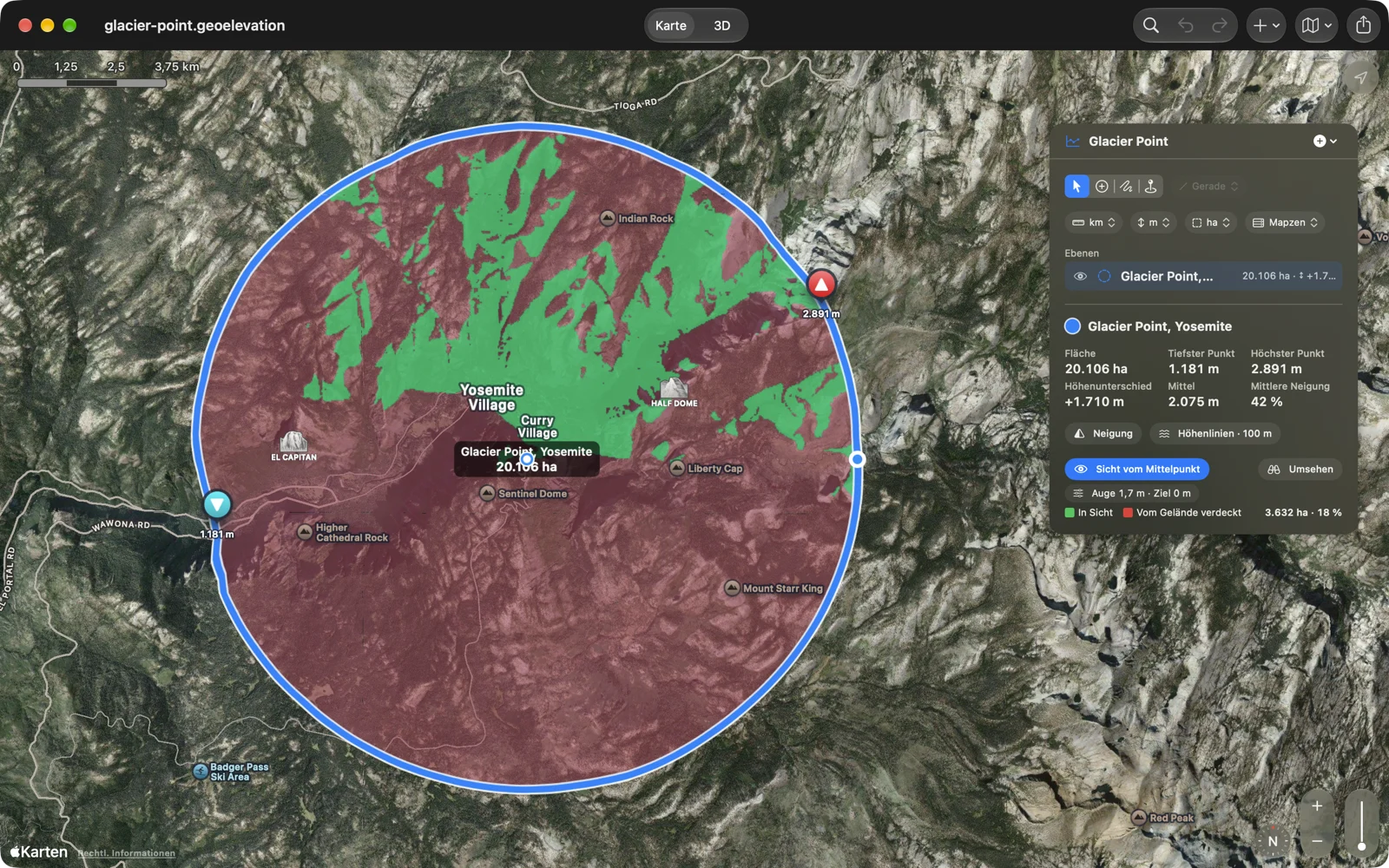
Task: Click the N compass button
Action: pyautogui.click(x=1273, y=841)
